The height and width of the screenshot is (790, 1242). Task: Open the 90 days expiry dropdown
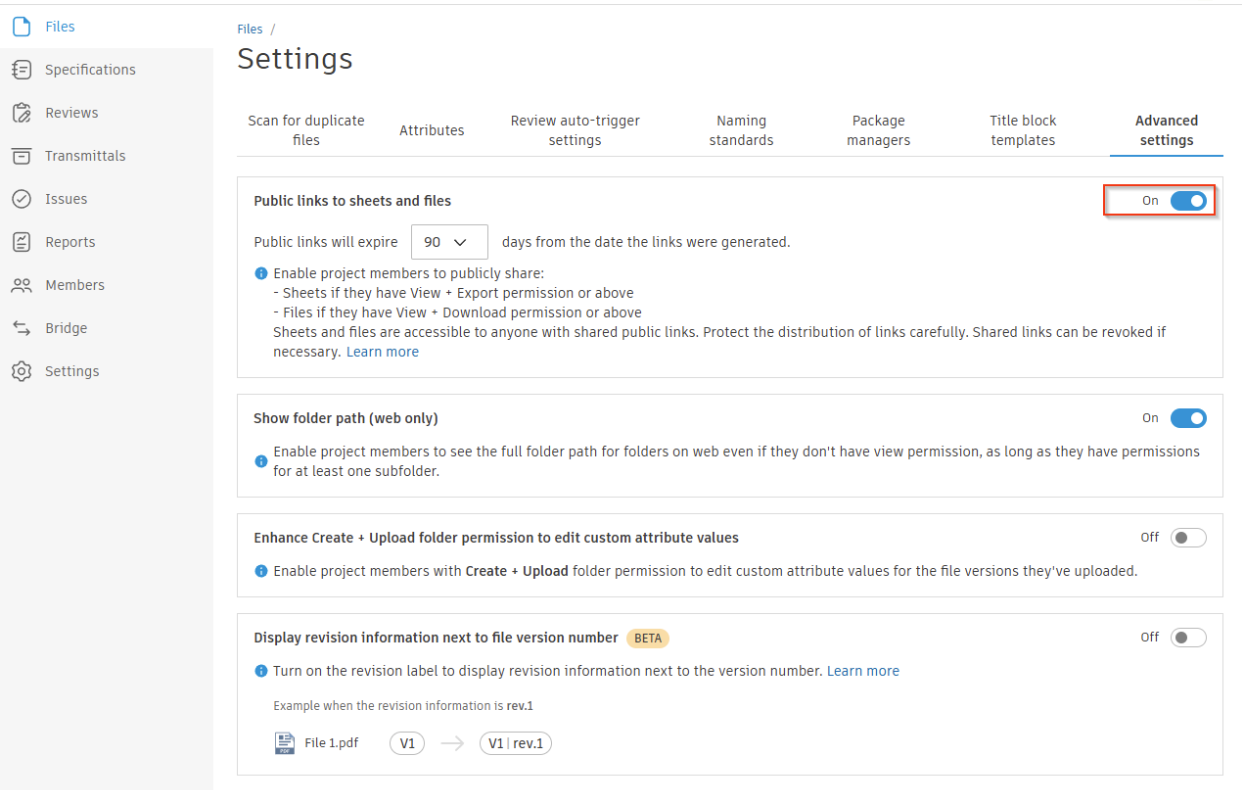click(449, 242)
